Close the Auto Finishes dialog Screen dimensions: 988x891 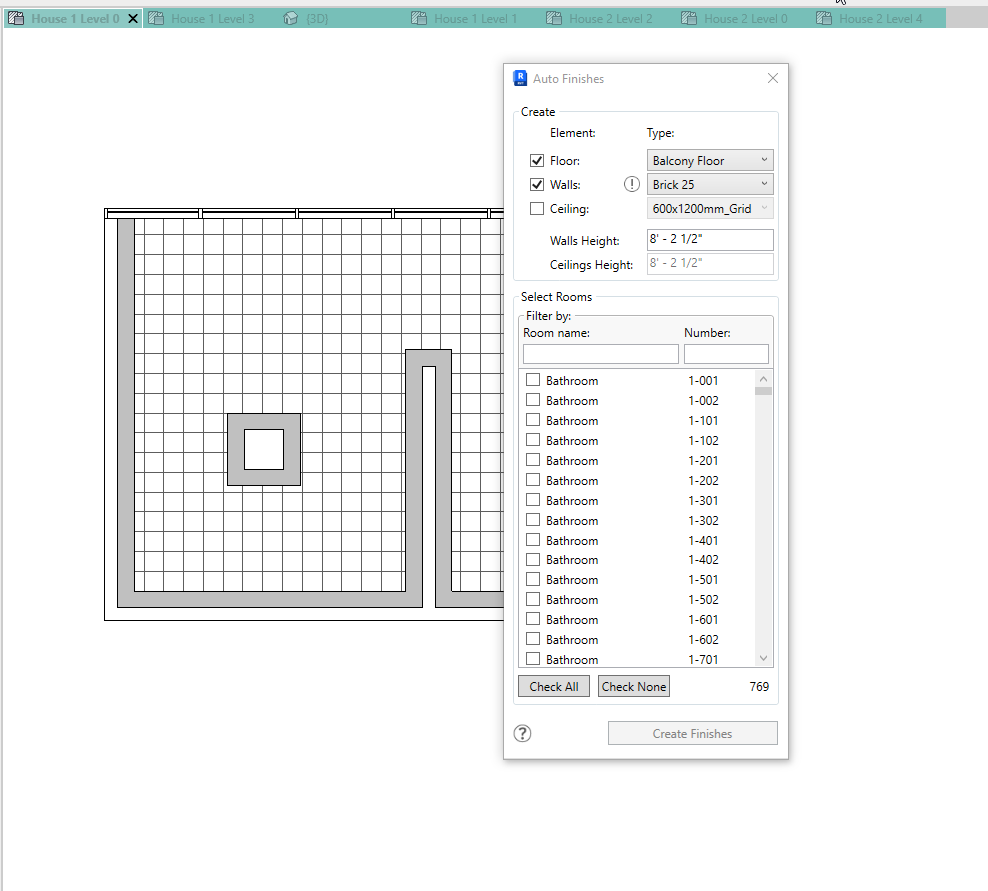(x=773, y=78)
